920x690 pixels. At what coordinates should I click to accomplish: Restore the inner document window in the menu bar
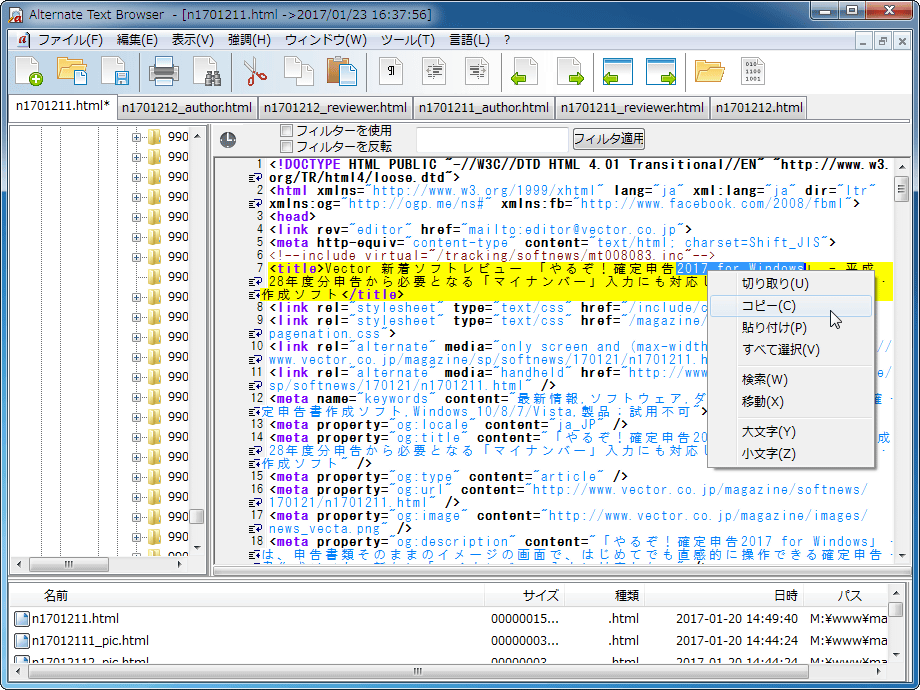coord(882,40)
